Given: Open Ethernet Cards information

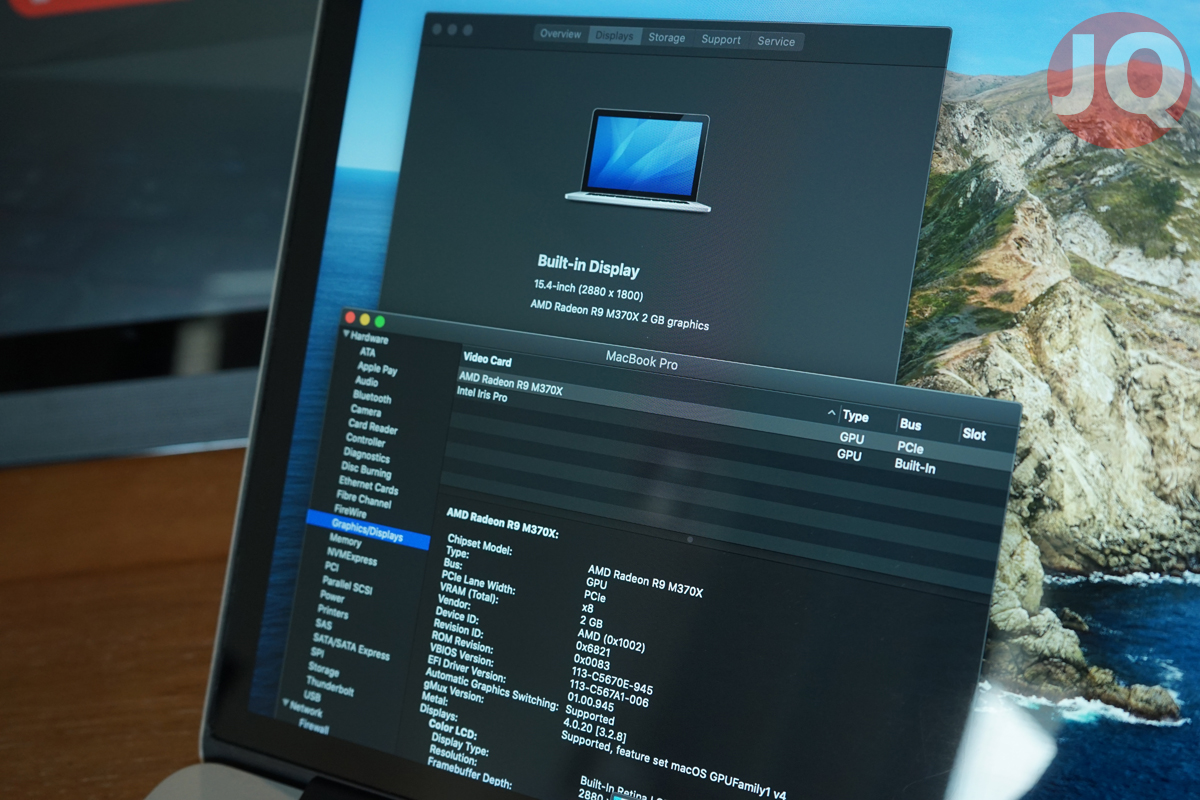Looking at the screenshot, I should (368, 486).
